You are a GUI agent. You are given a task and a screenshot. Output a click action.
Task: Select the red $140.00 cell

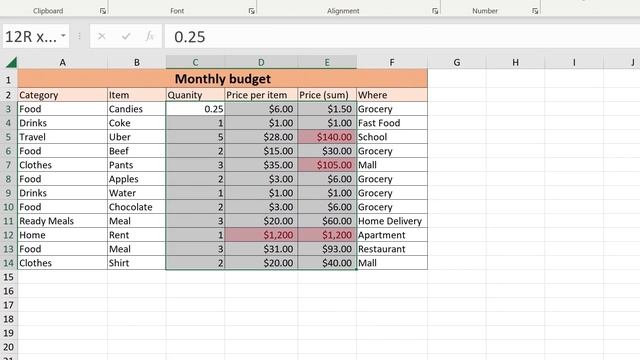coord(327,137)
